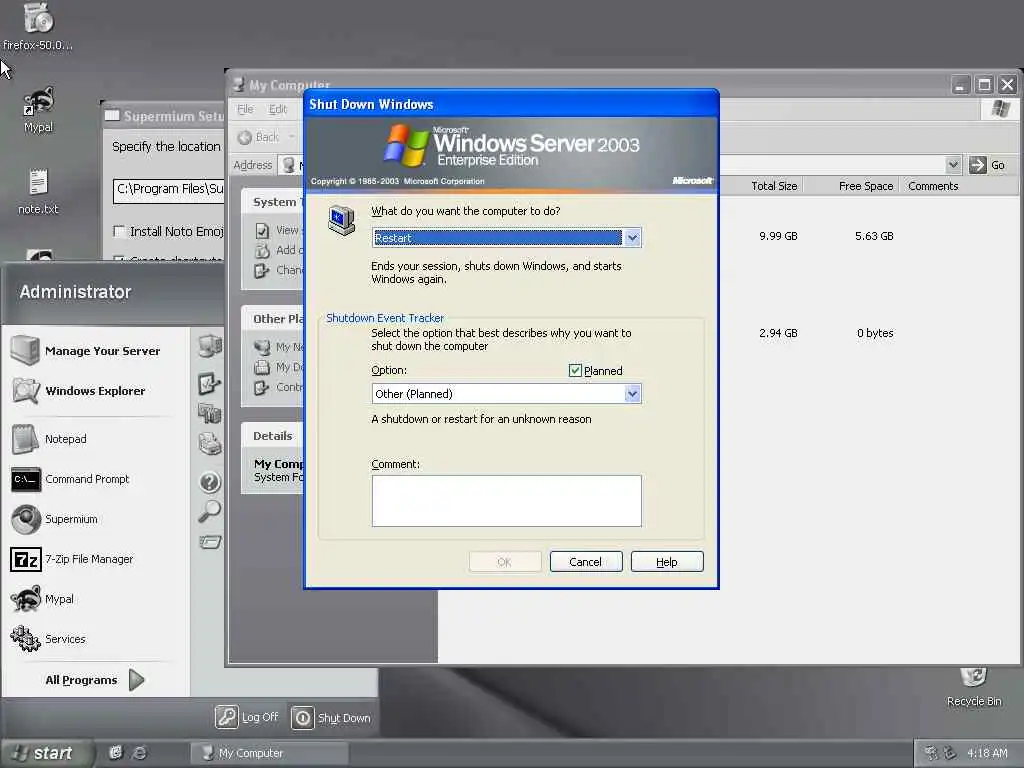Image resolution: width=1024 pixels, height=768 pixels.
Task: Click the 0 bytes free space cell
Action: (875, 333)
